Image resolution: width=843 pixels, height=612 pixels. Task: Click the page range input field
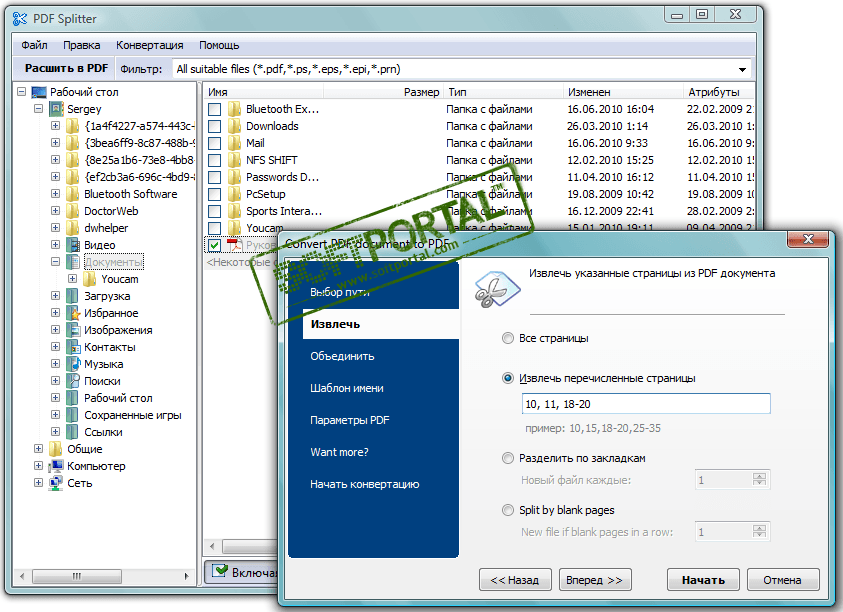[646, 404]
